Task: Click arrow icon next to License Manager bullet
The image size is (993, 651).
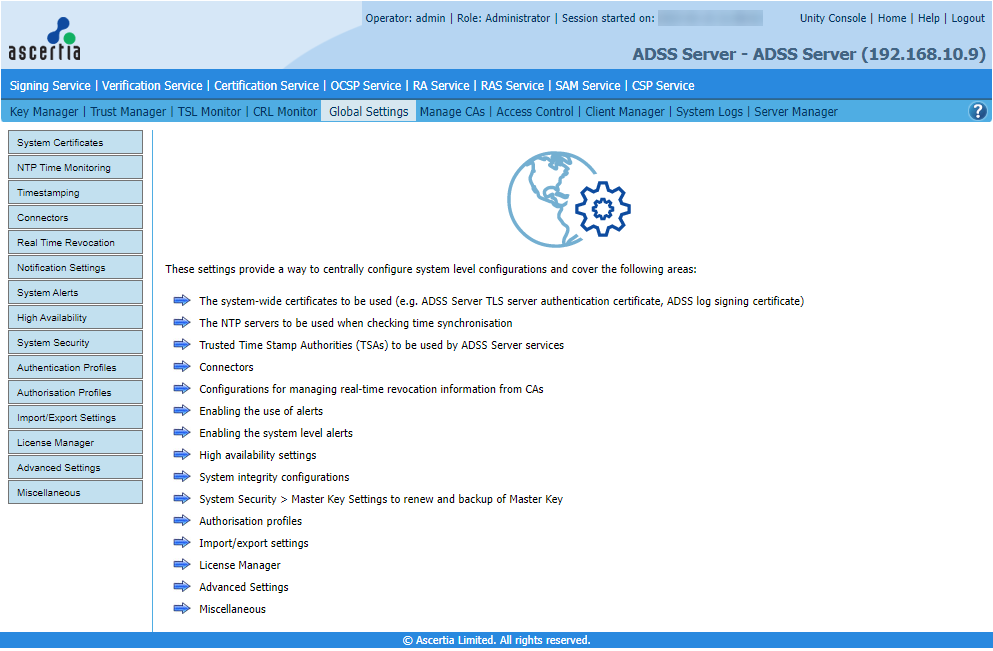Action: pyautogui.click(x=181, y=564)
